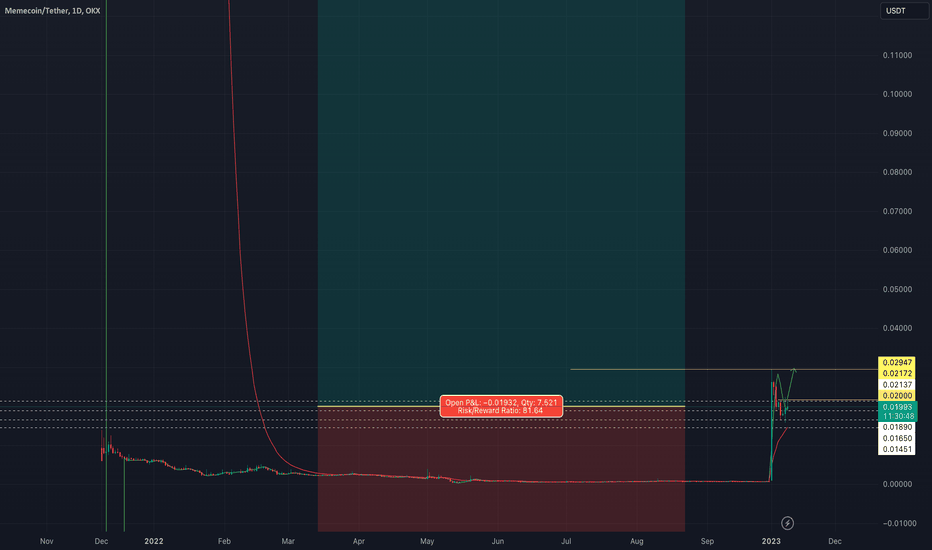
Task: Open the USDT currency selector
Action: 903,11
